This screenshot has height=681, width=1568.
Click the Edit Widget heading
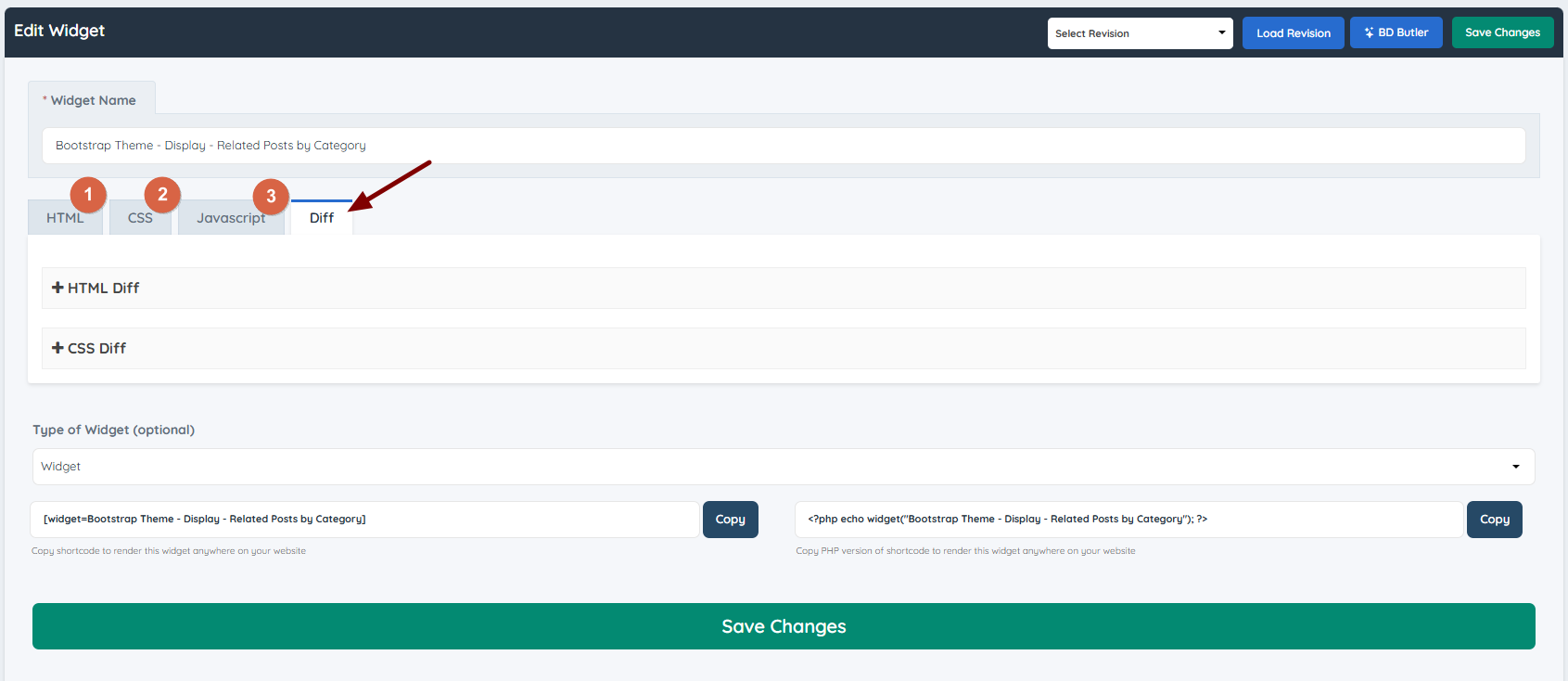click(x=59, y=31)
